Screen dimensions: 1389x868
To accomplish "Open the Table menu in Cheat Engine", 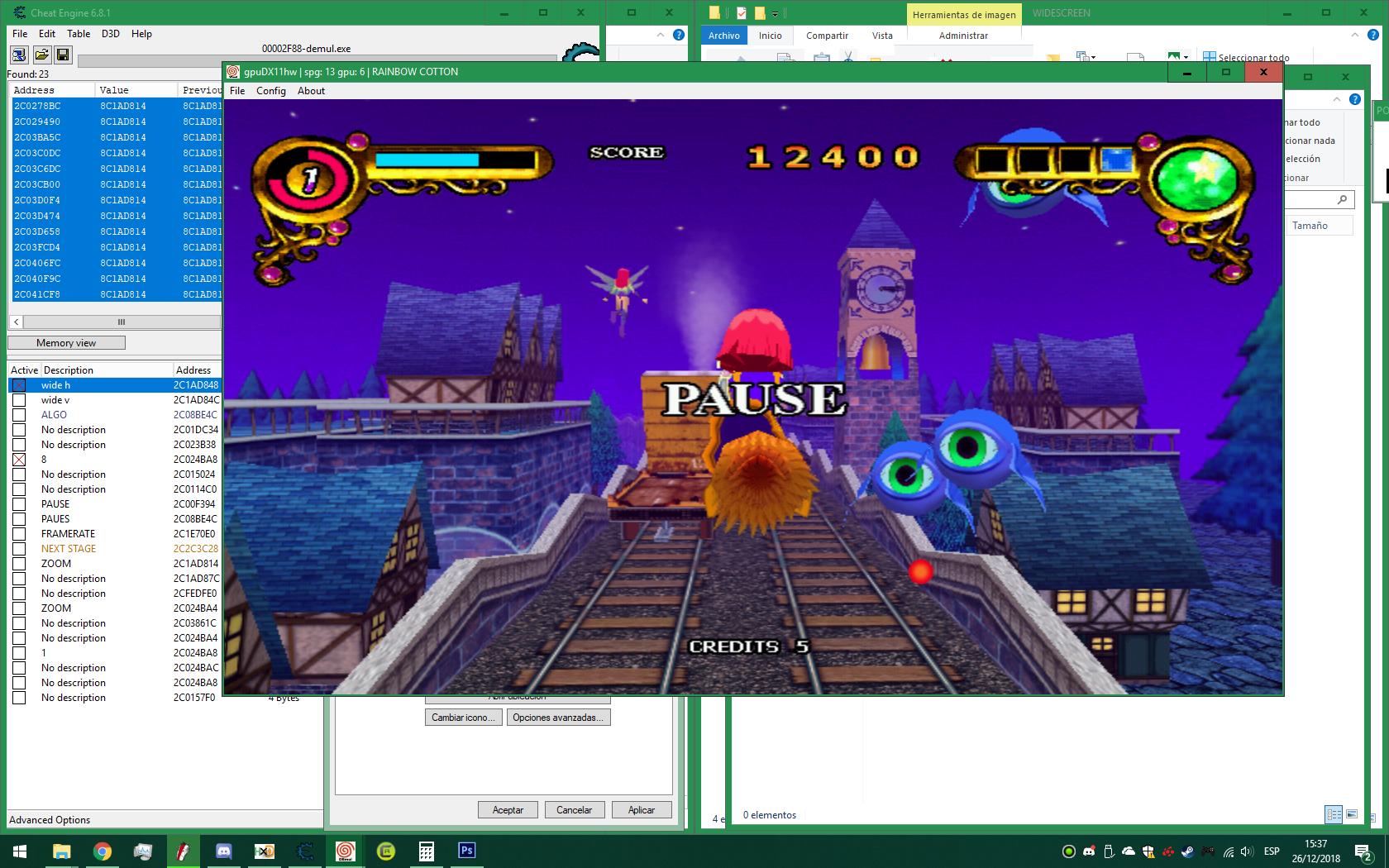I will pos(79,34).
